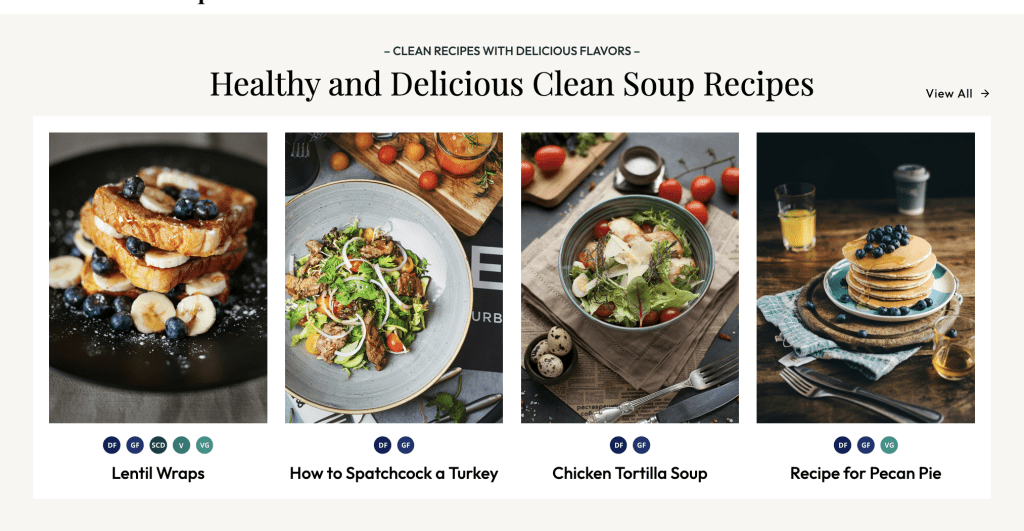Click the GF badge under Chicken Tortilla Soup
This screenshot has height=531, width=1024.
[641, 445]
